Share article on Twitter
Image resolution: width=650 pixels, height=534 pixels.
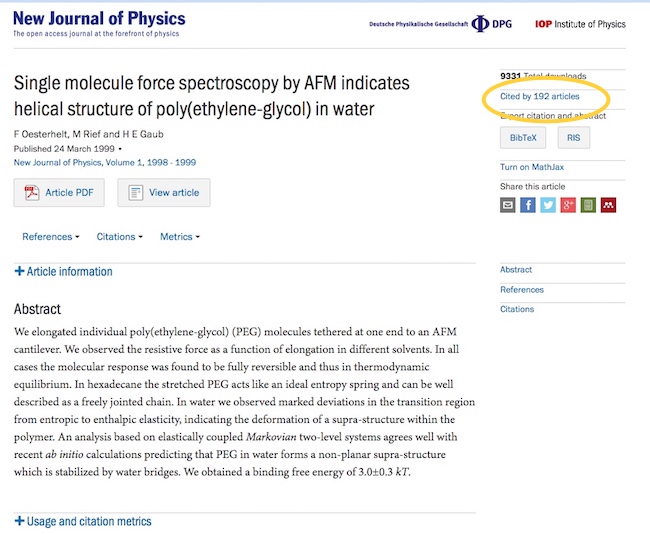[x=548, y=205]
